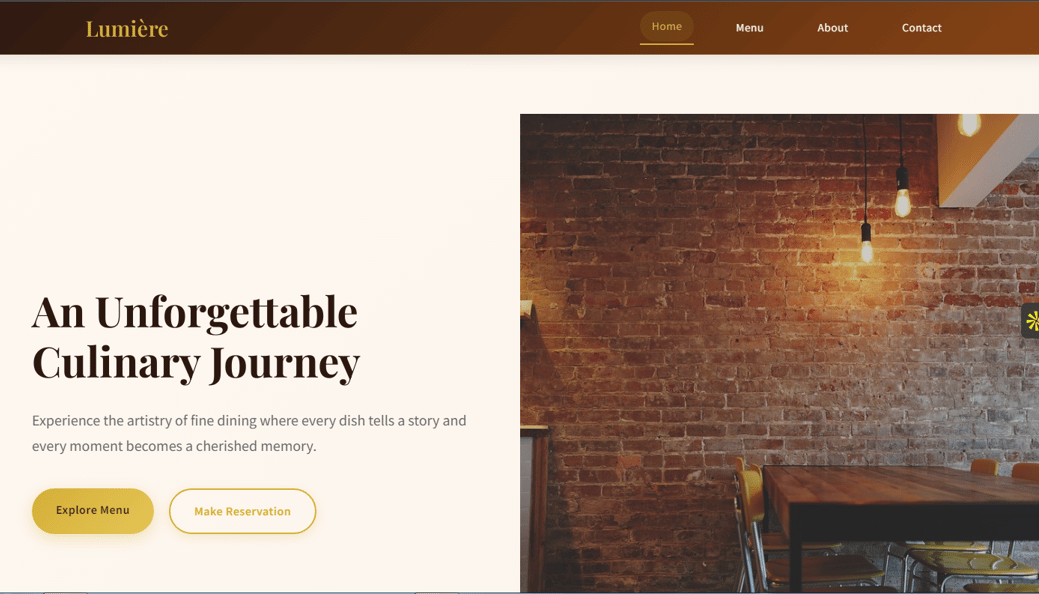Click the gold underline beneath Home tab

pos(667,44)
